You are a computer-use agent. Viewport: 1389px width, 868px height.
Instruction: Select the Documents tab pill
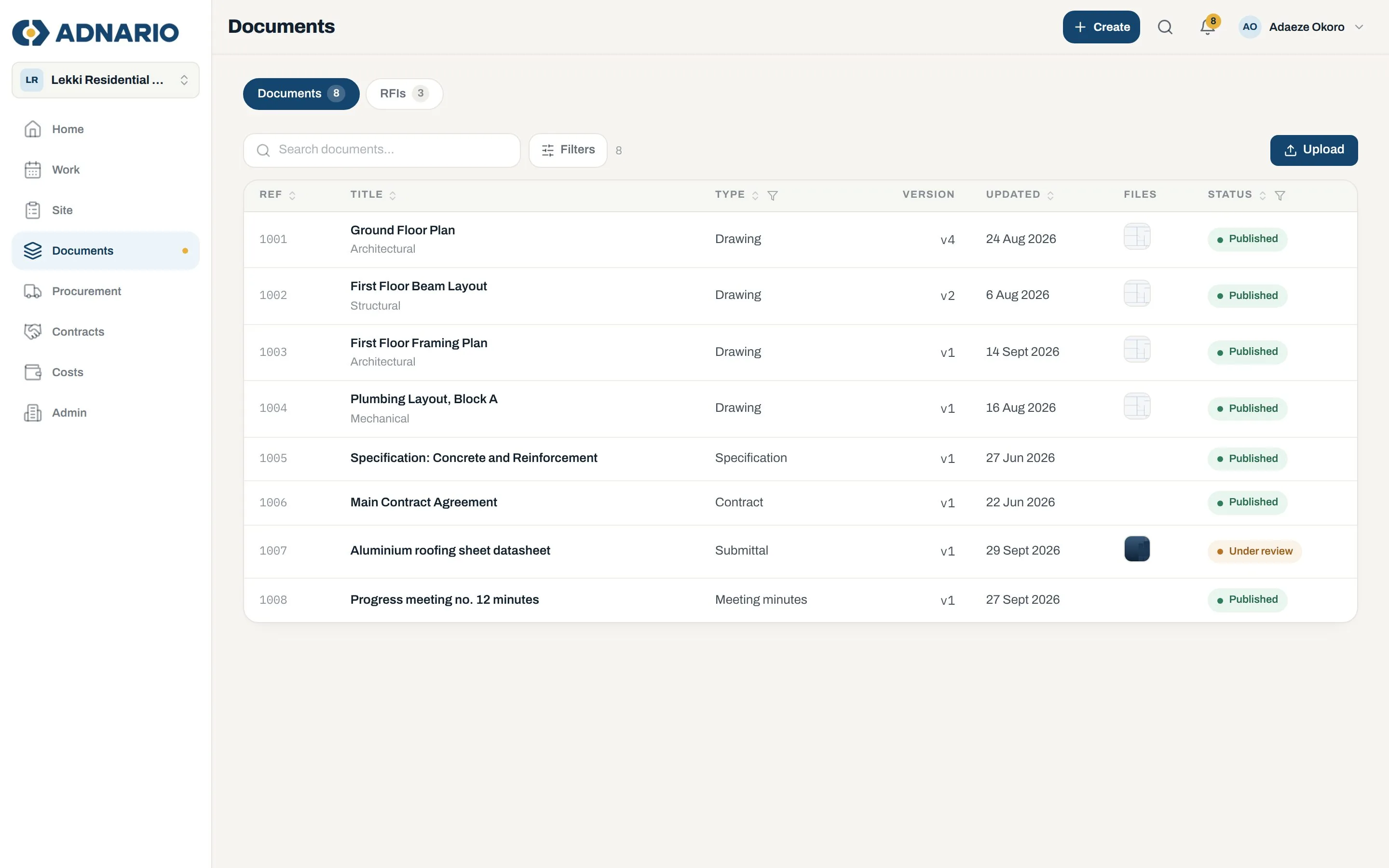tap(301, 94)
